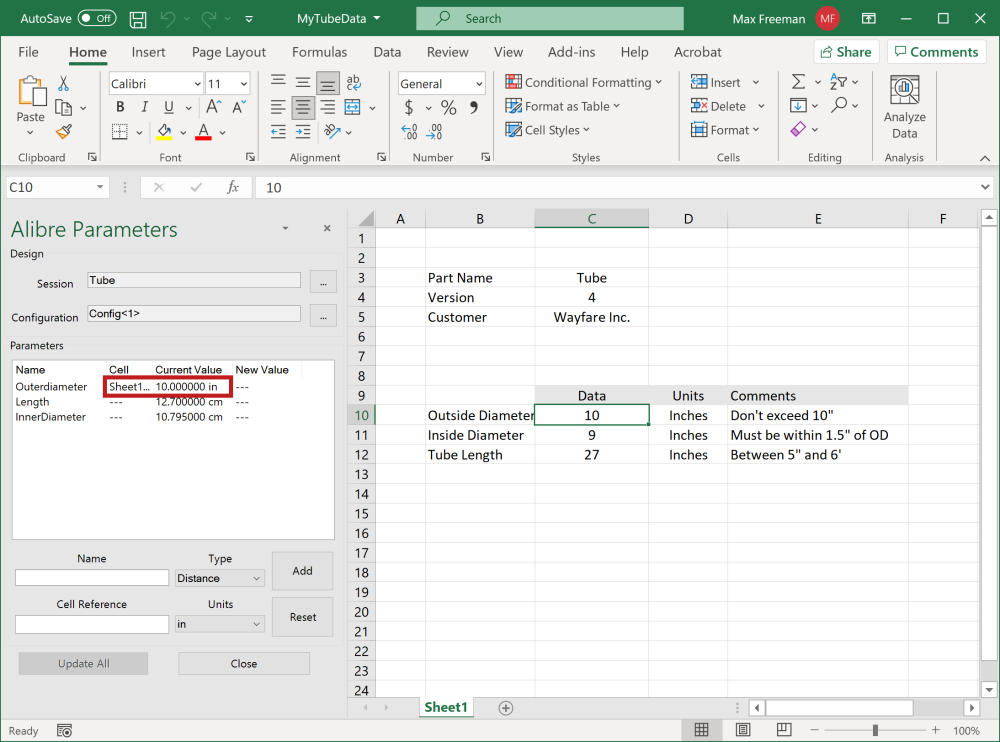Click the Cell Reference input field
The width and height of the screenshot is (1000, 742).
tap(92, 624)
